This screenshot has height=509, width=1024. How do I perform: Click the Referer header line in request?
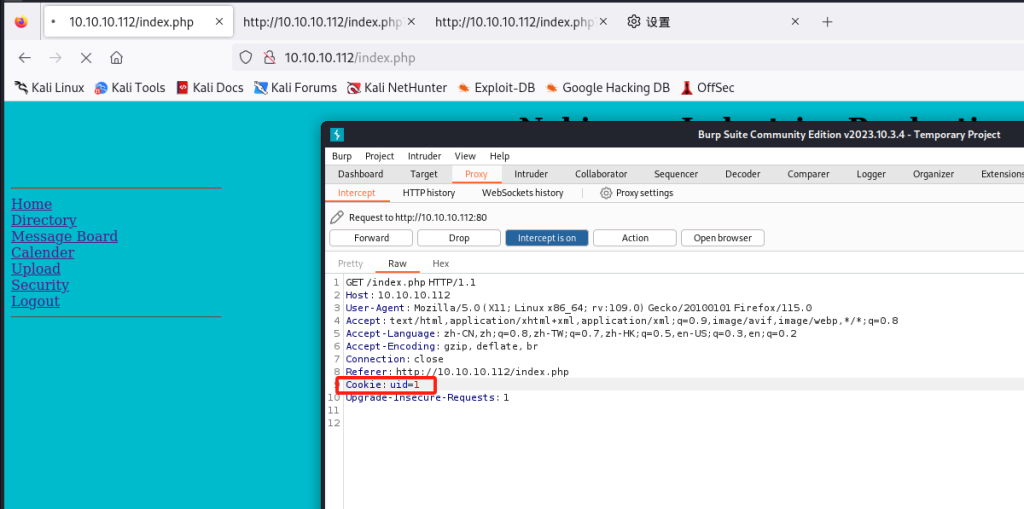click(457, 372)
